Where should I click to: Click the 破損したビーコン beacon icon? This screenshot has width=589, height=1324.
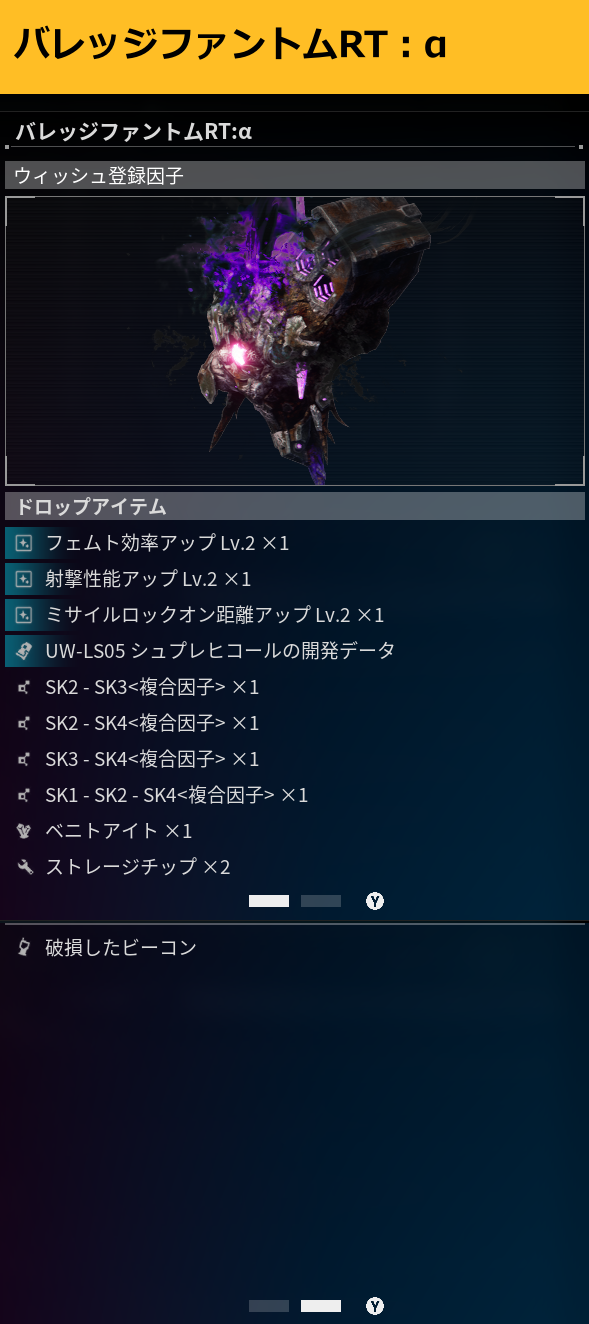[24, 947]
